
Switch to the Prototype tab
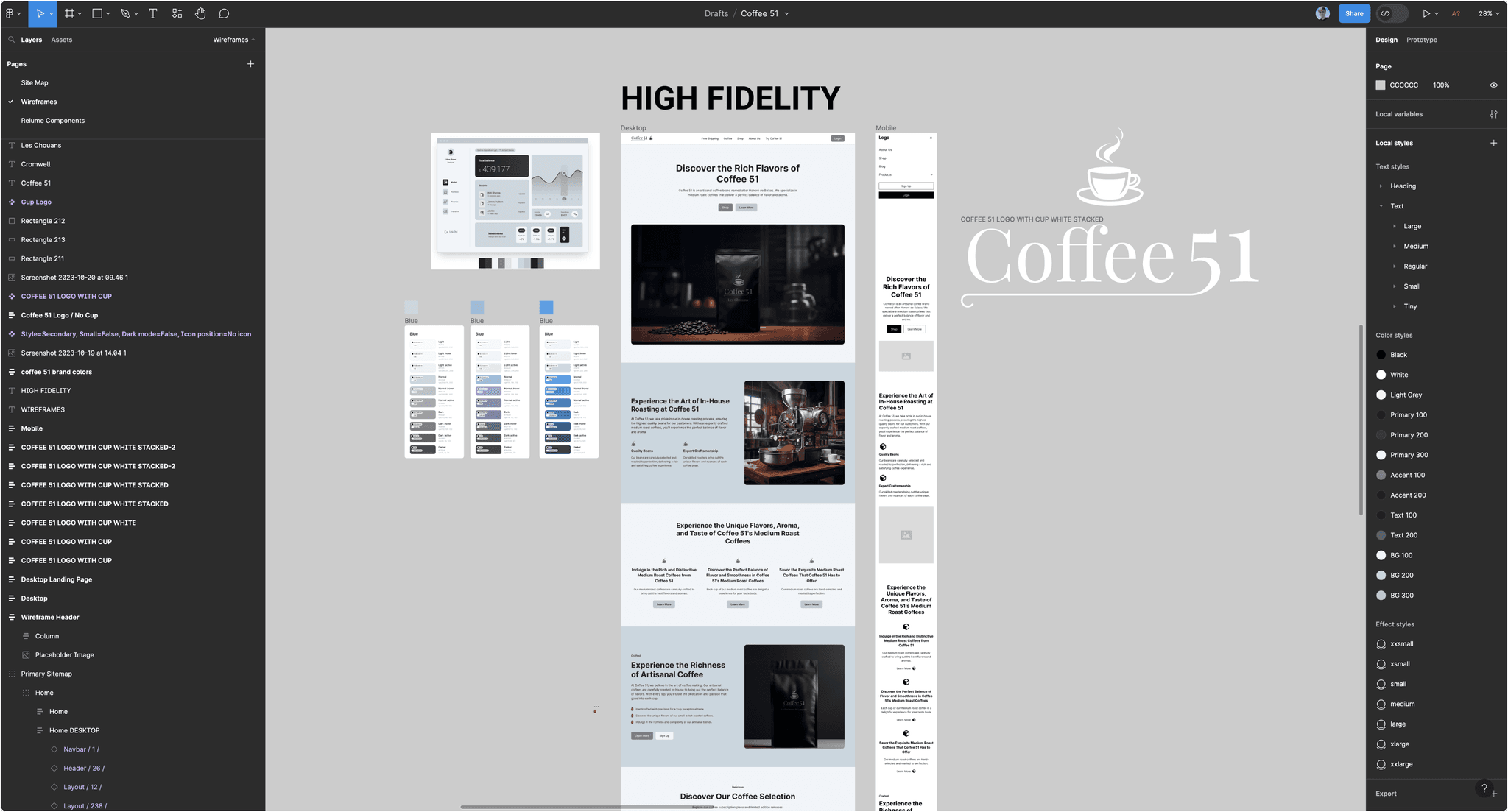[1421, 40]
